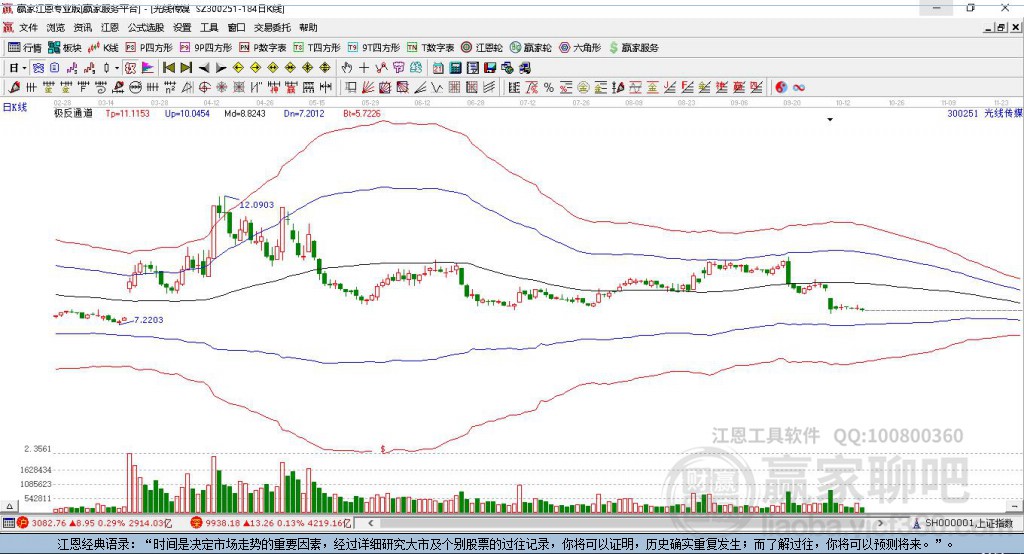Jump to last bar with skip-to-end icon
This screenshot has height=554, width=1024.
(x=186, y=68)
